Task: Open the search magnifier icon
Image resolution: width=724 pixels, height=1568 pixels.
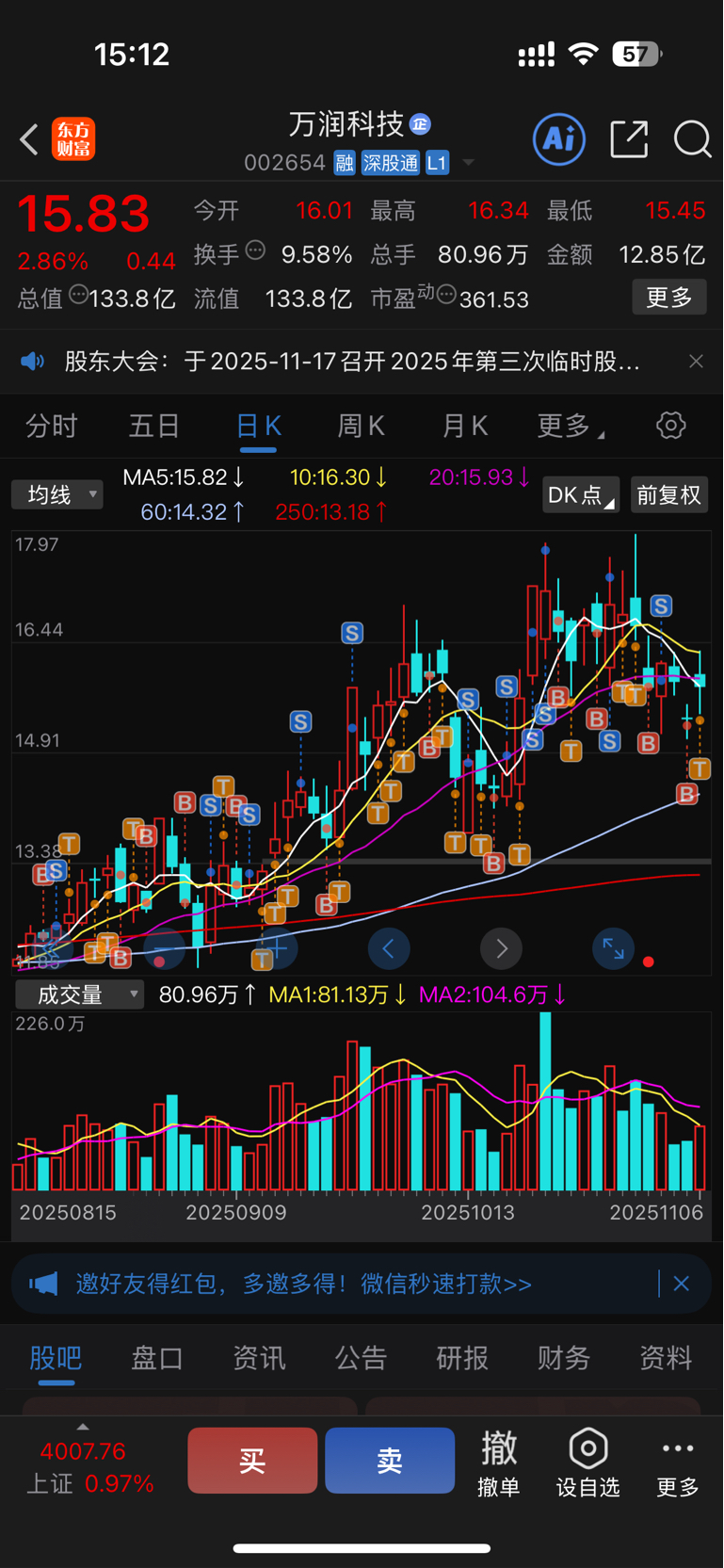Action: [692, 139]
